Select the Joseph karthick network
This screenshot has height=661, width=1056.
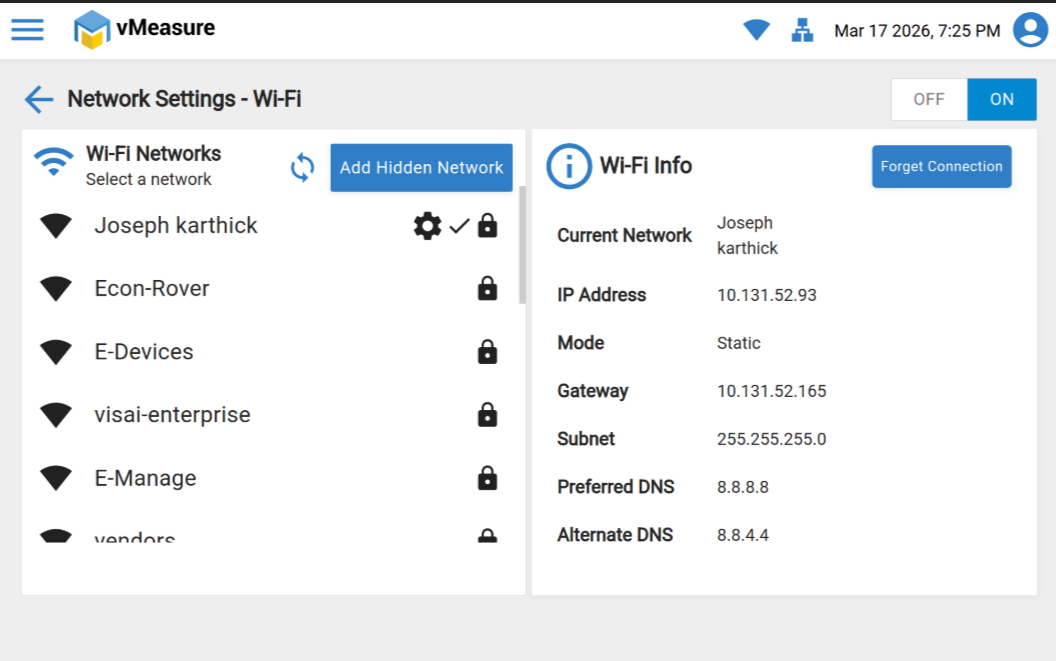click(176, 226)
